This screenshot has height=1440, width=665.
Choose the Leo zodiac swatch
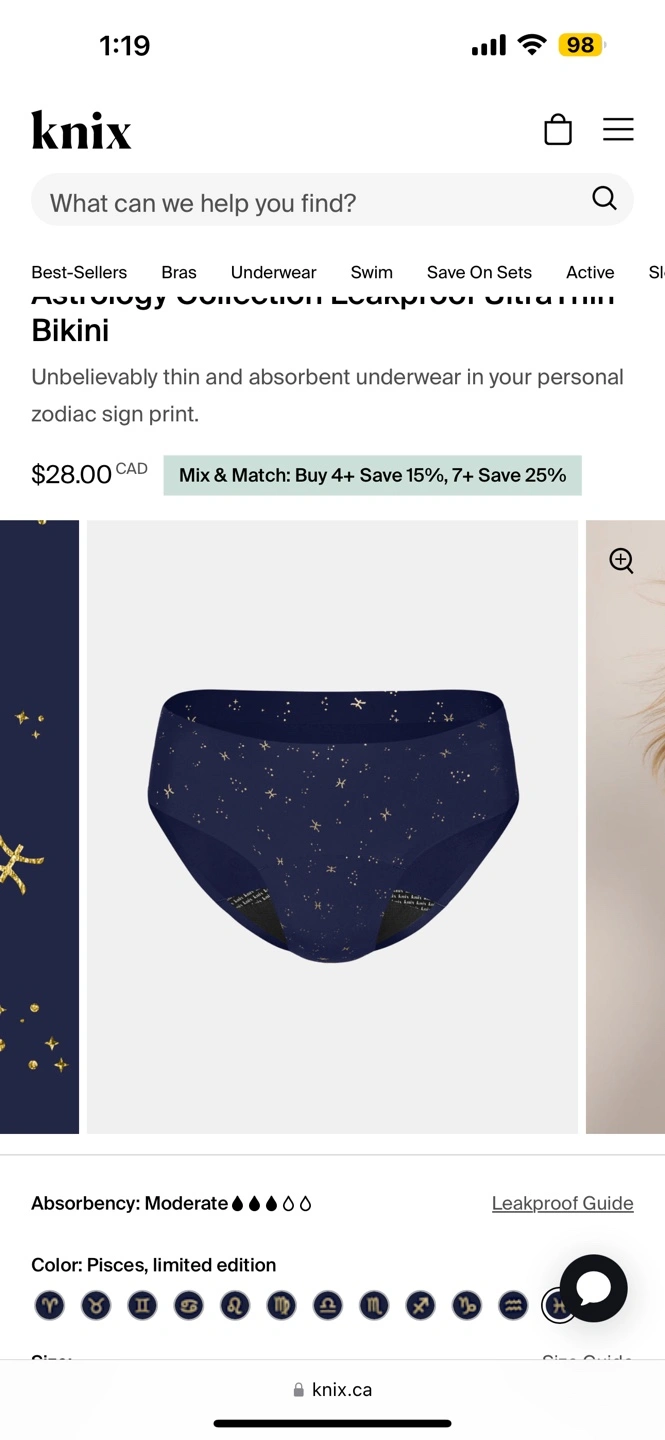point(235,1305)
